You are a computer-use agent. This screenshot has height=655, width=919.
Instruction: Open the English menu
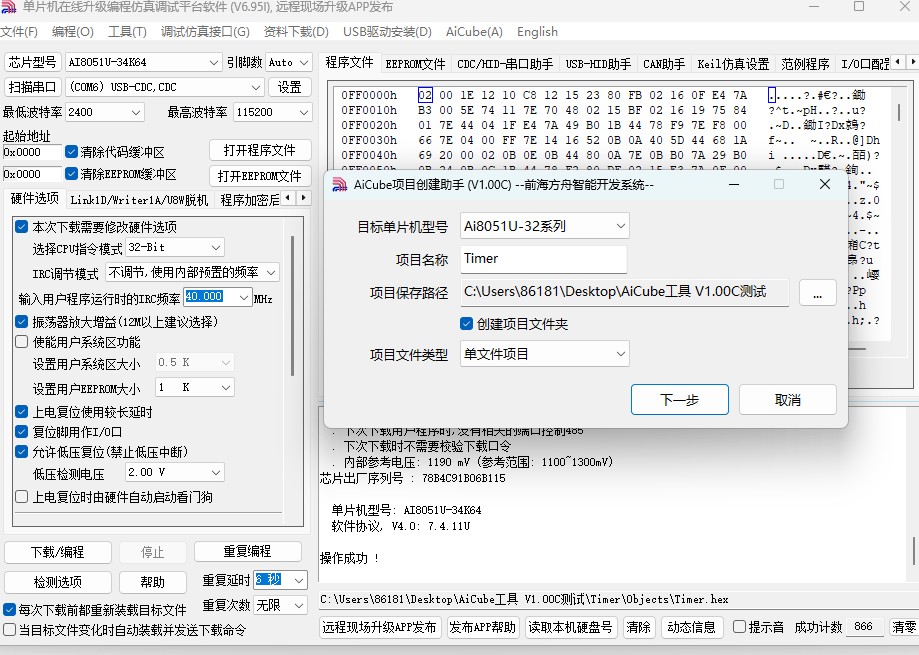(537, 32)
